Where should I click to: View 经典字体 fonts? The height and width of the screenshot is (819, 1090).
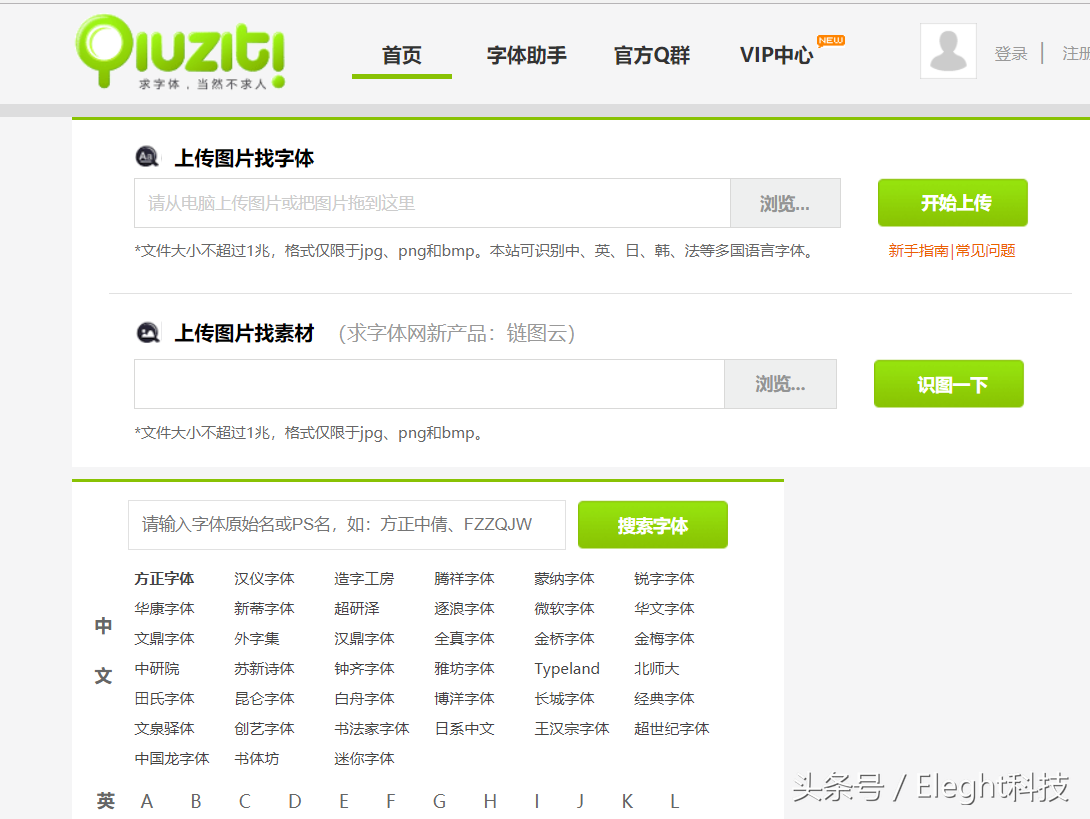(665, 698)
